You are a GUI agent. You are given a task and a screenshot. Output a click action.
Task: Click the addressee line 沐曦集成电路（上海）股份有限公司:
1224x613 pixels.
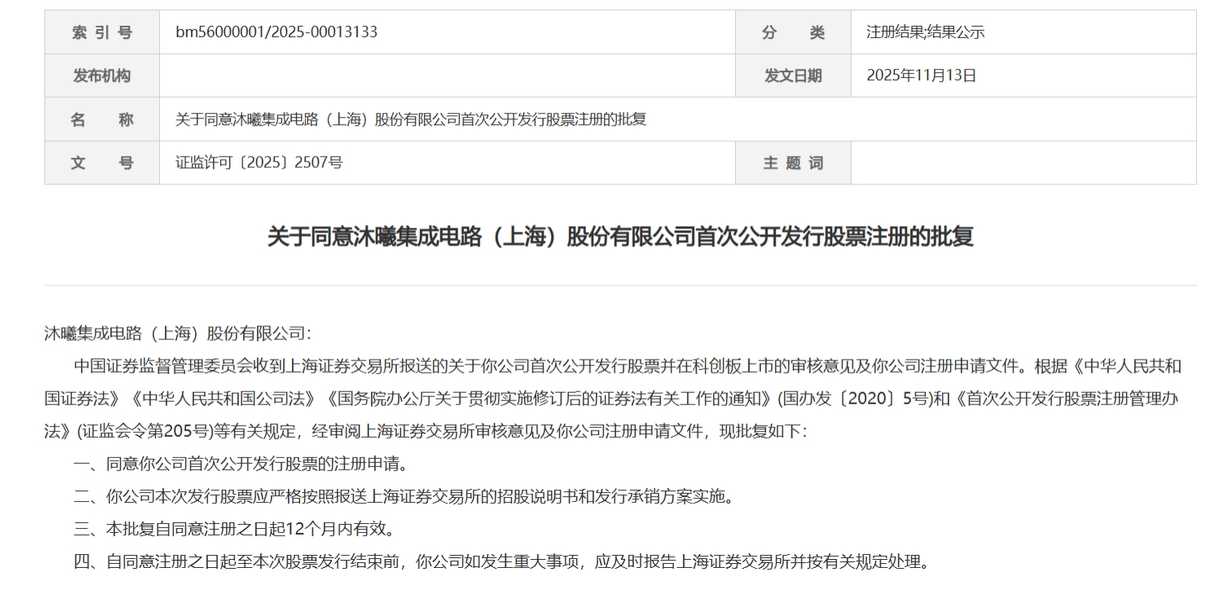coord(178,333)
